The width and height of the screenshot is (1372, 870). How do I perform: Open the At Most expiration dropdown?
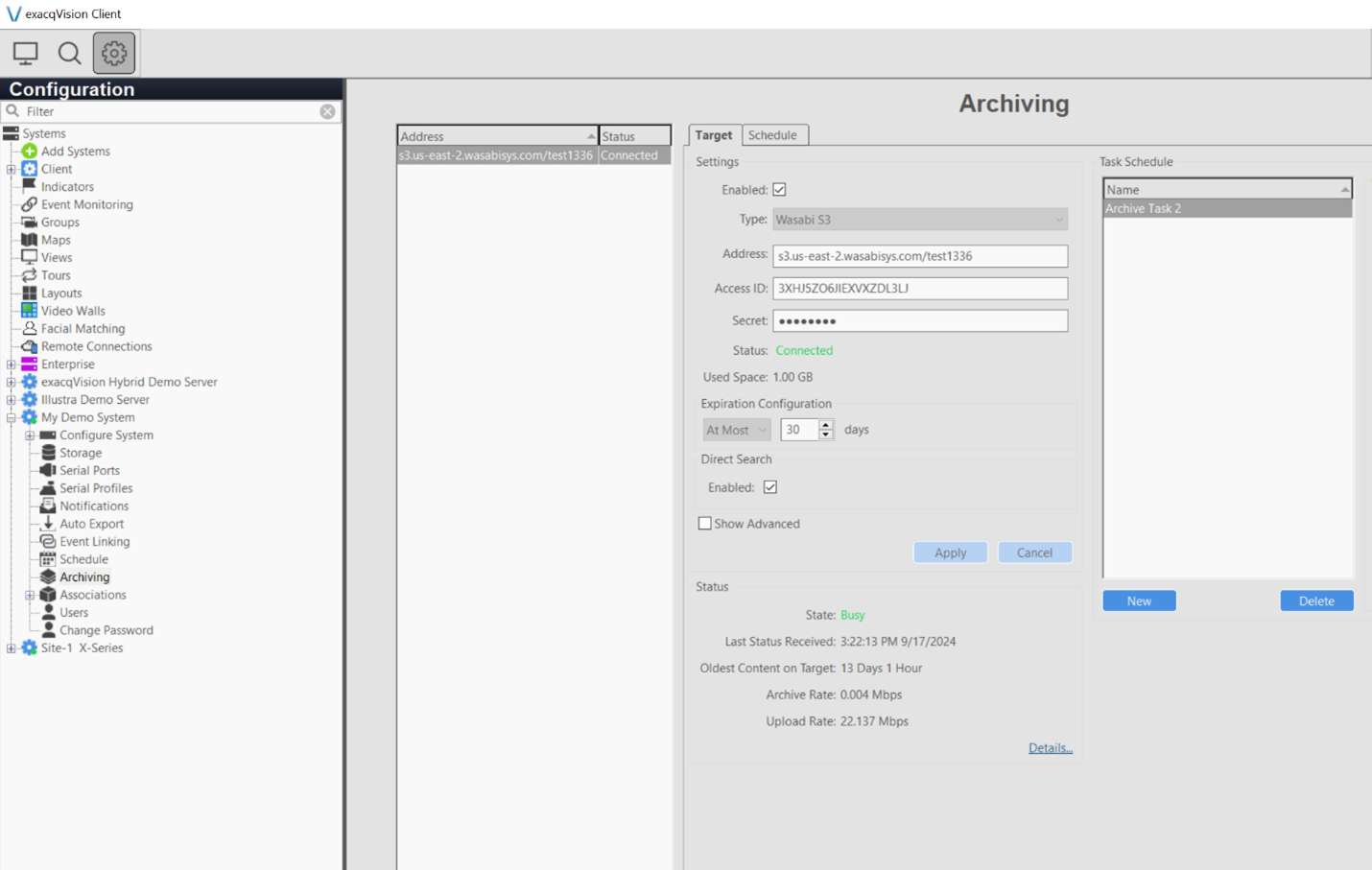tap(736, 430)
